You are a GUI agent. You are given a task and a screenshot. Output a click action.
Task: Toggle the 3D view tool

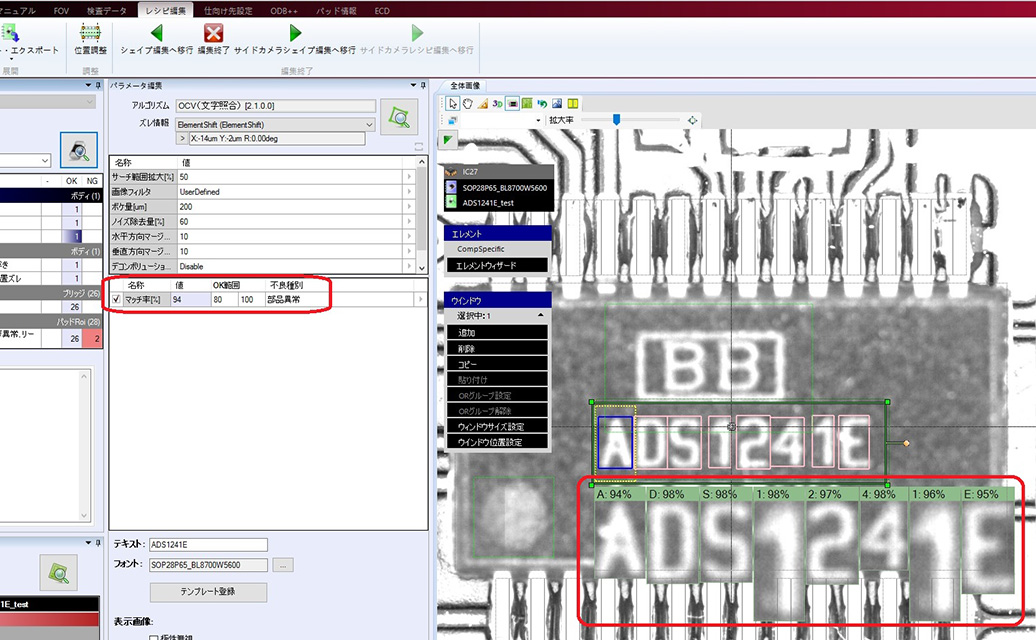(498, 104)
